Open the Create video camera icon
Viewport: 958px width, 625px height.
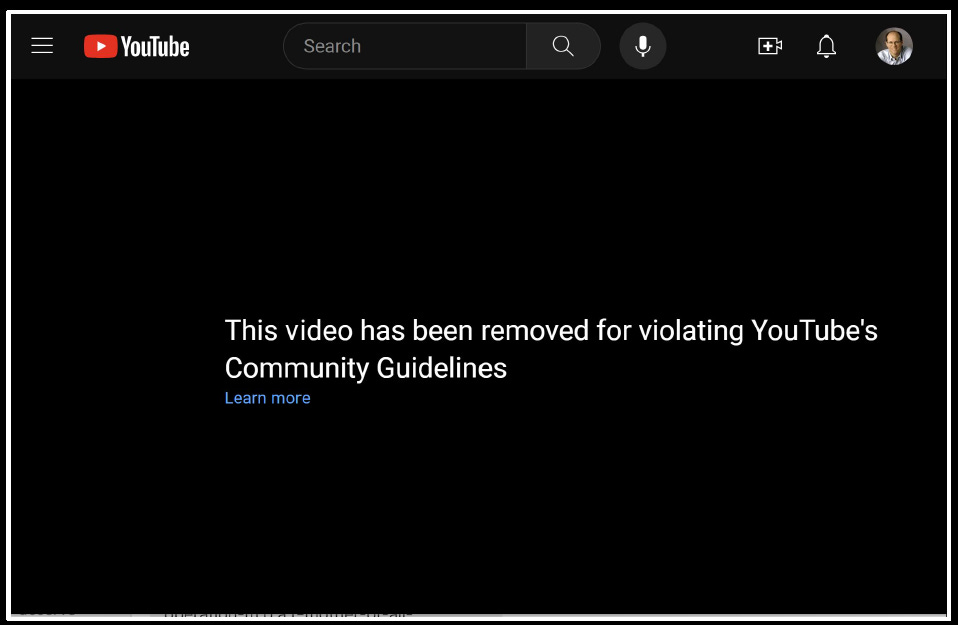point(770,46)
